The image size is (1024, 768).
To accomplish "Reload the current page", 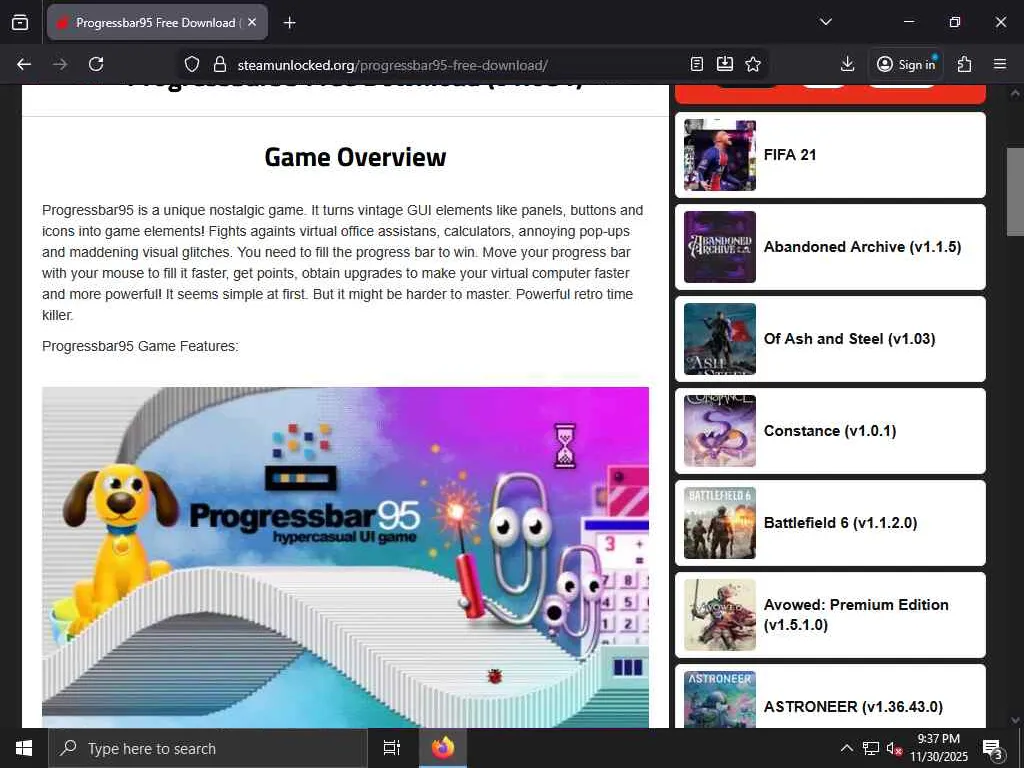I will click(x=96, y=64).
